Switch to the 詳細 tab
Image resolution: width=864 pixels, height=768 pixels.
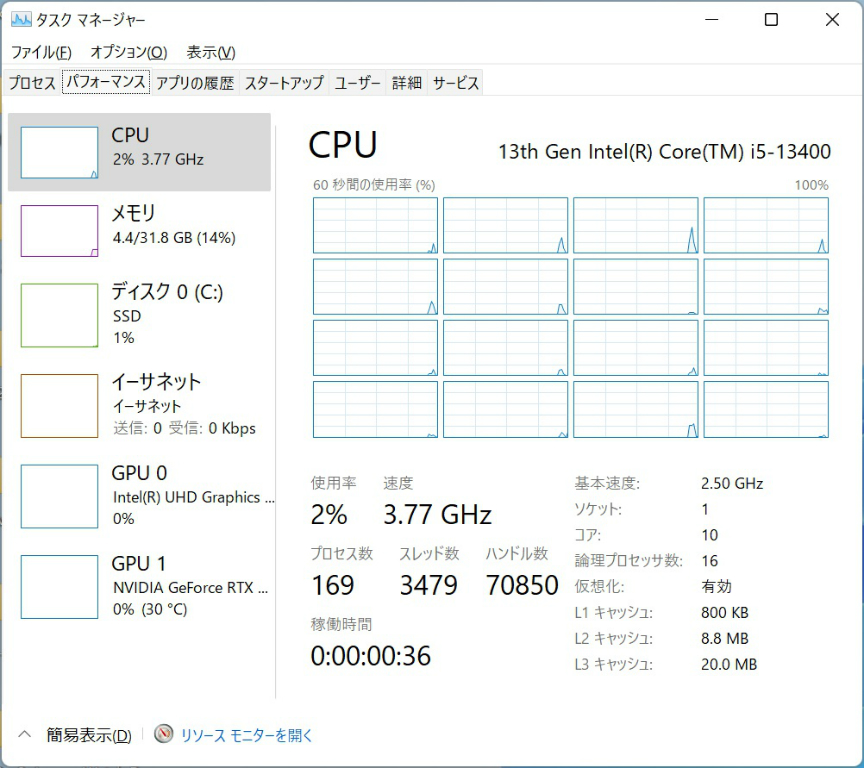406,83
